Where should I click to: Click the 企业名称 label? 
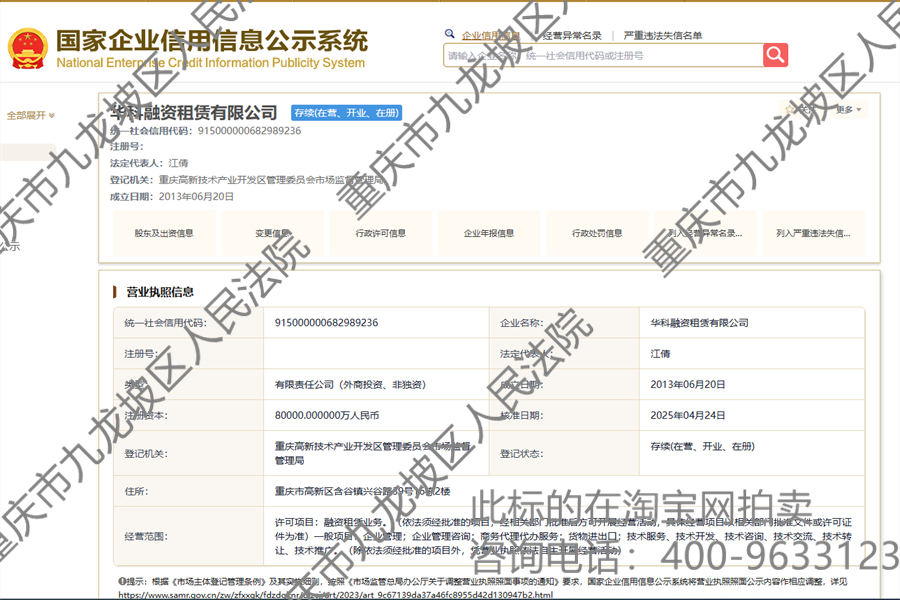click(521, 323)
